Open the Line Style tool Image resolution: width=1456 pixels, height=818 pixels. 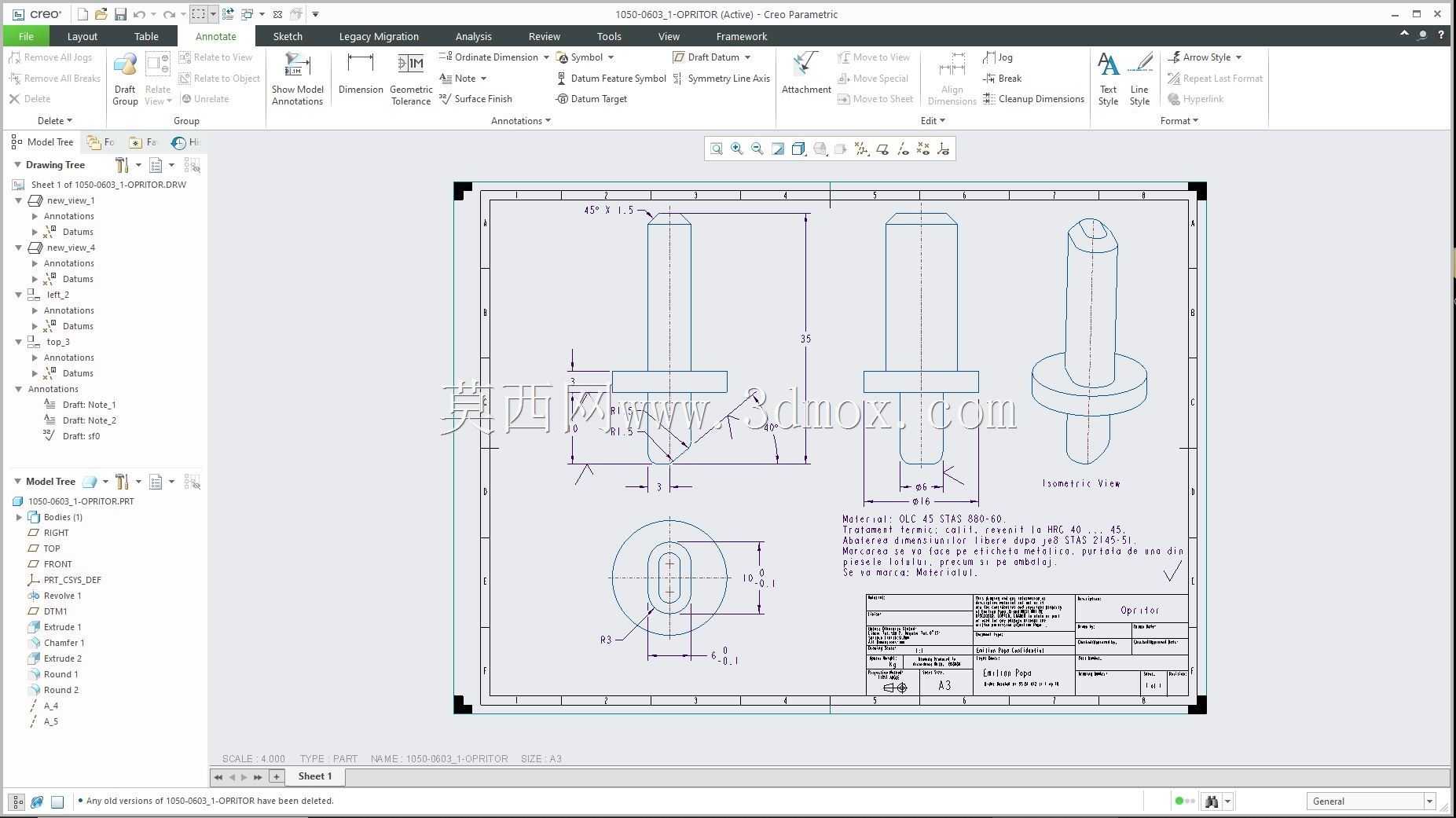1139,79
